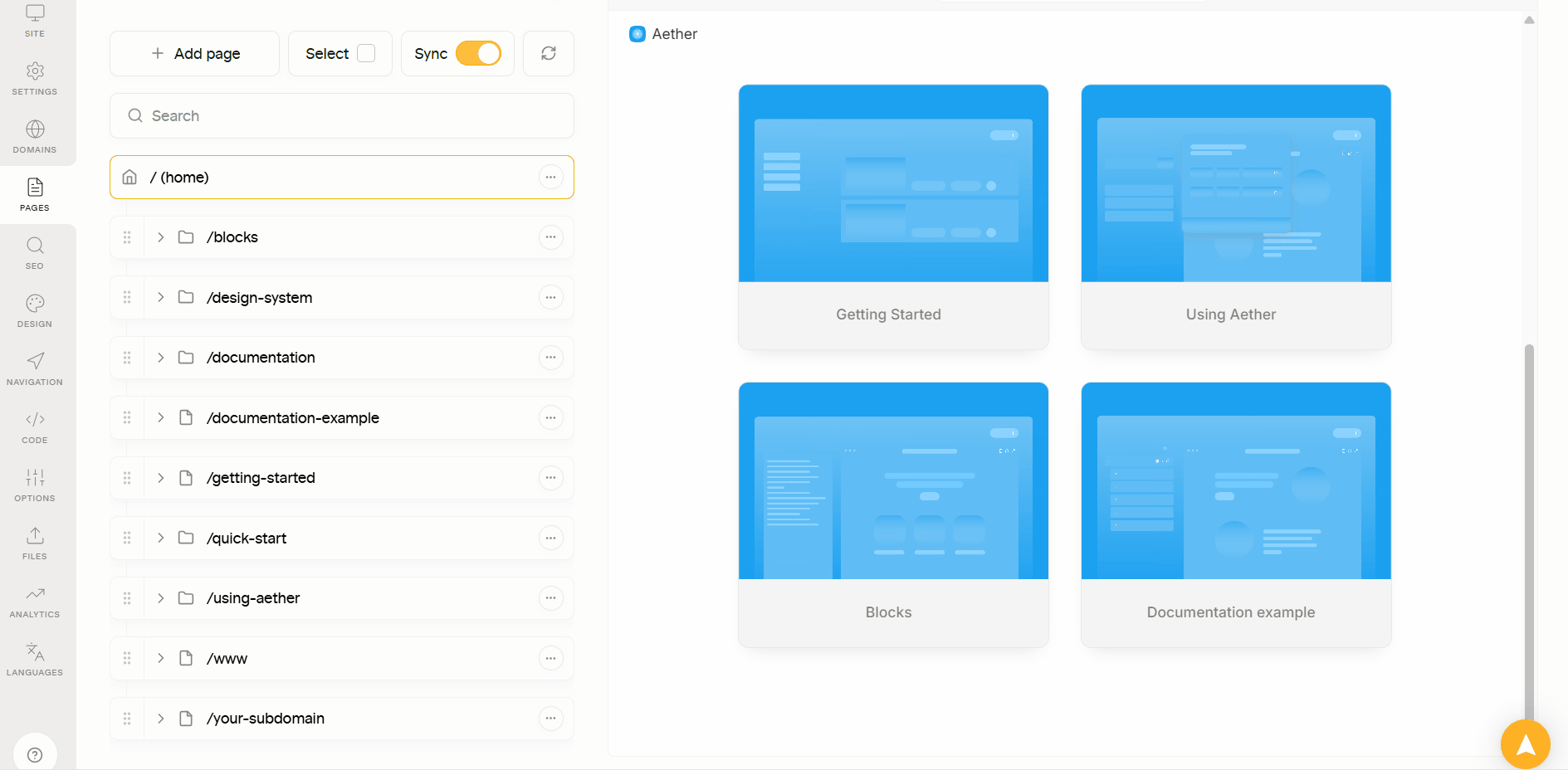The width and height of the screenshot is (1568, 770).
Task: Switch to the Pages tab
Action: coord(35,195)
